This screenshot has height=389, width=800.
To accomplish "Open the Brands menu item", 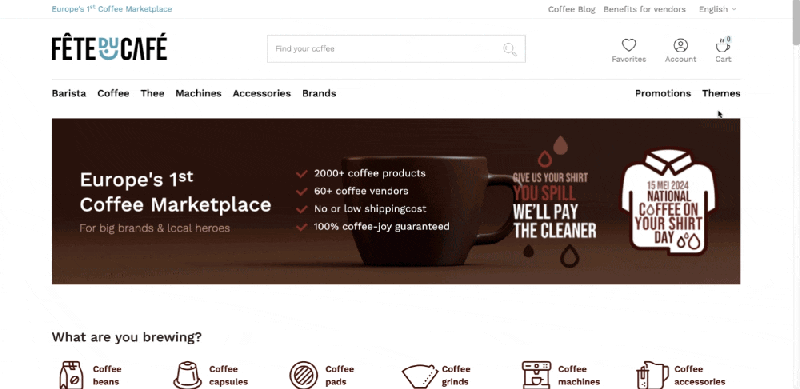I will [319, 93].
